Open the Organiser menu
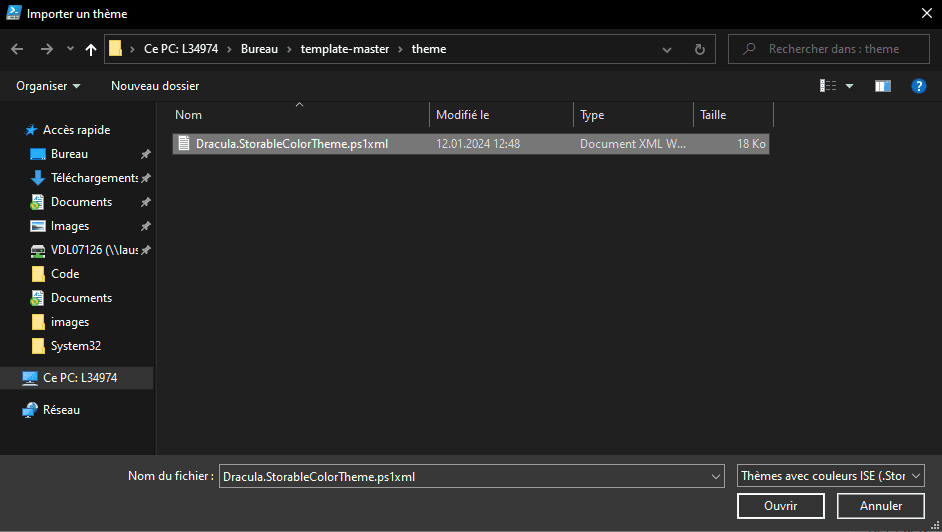This screenshot has width=942, height=532. coord(48,86)
